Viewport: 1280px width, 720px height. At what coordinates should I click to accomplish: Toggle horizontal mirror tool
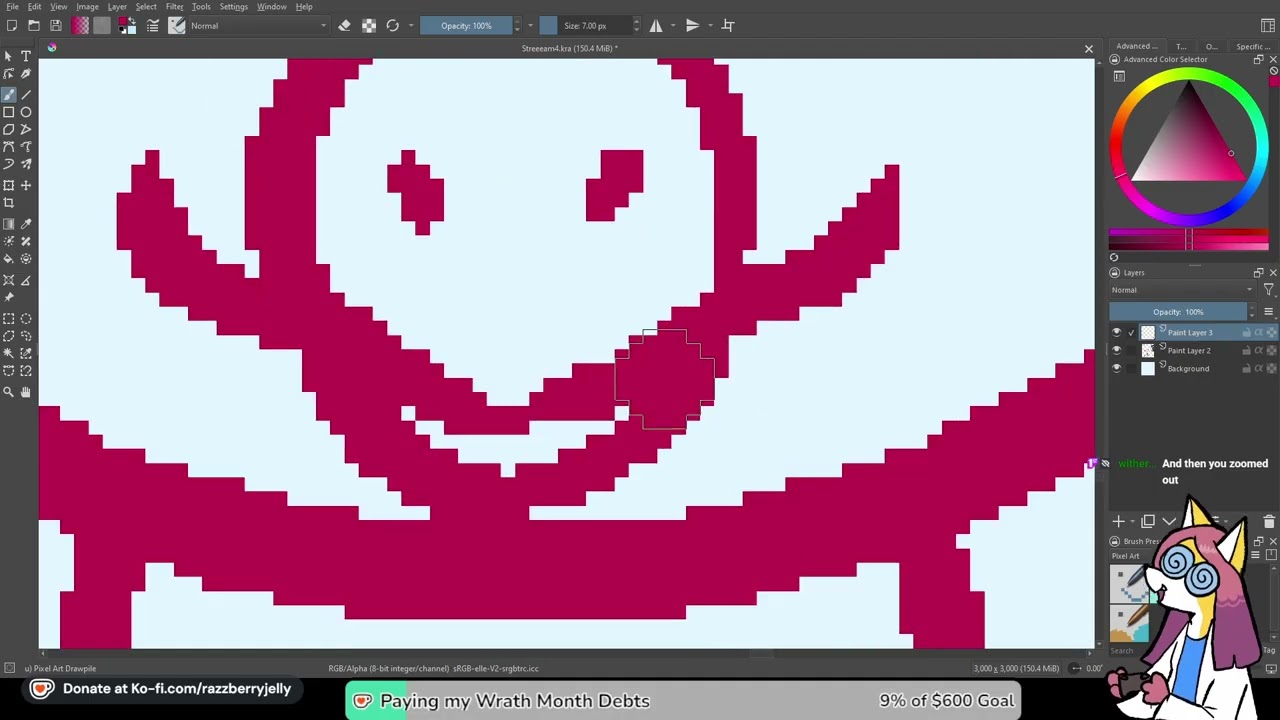(x=656, y=25)
